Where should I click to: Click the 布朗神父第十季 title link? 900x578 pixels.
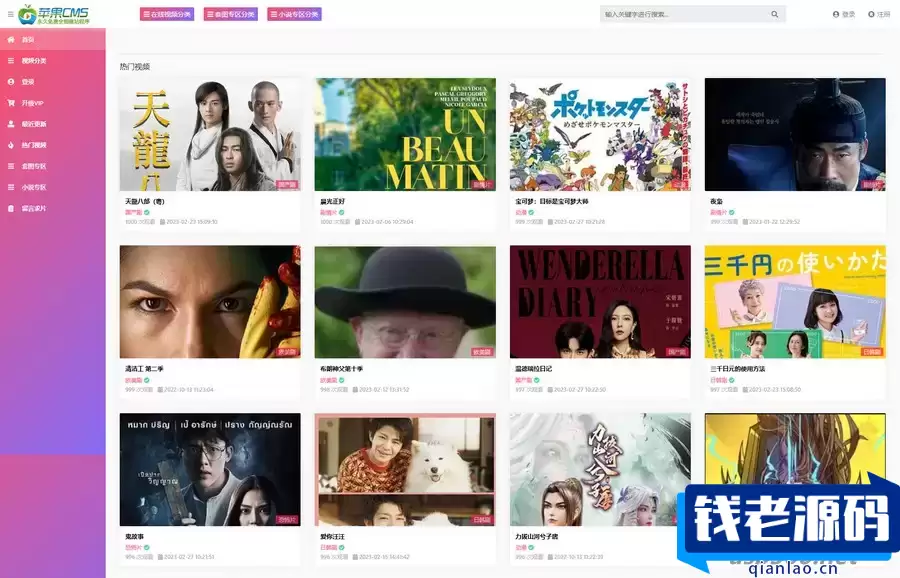342,369
